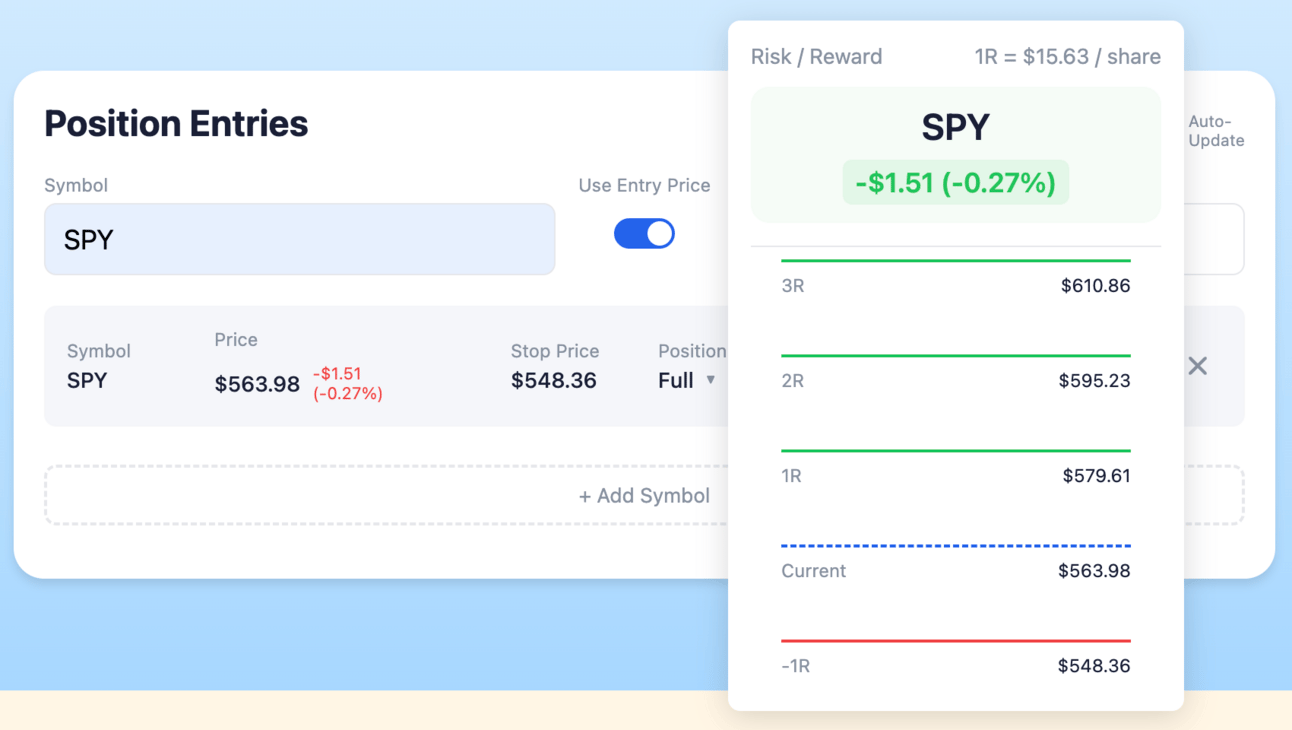Open the Position Full dropdown arrow
Image resolution: width=1292 pixels, height=730 pixels.
coord(711,380)
